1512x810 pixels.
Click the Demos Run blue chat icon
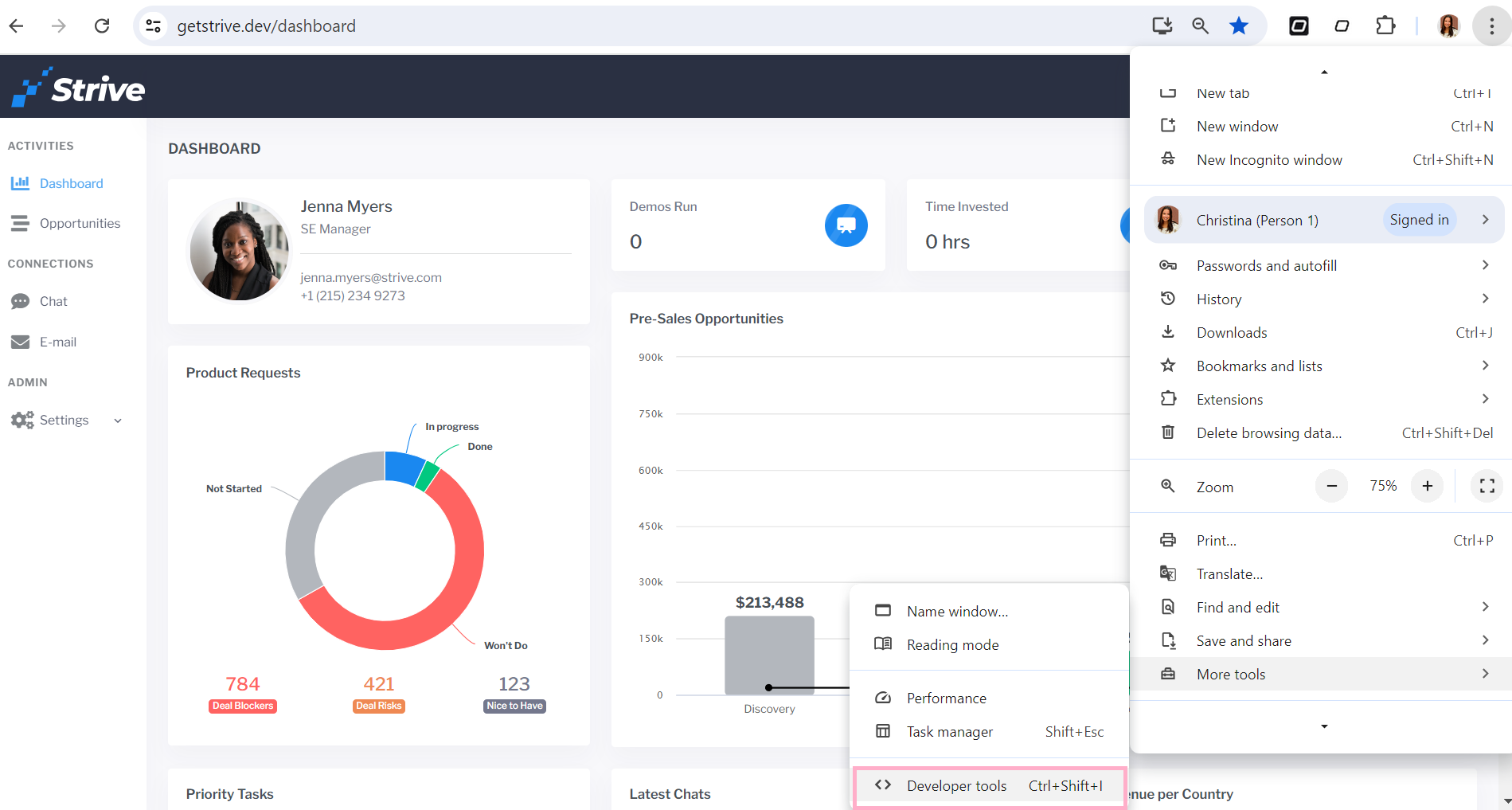[846, 225]
